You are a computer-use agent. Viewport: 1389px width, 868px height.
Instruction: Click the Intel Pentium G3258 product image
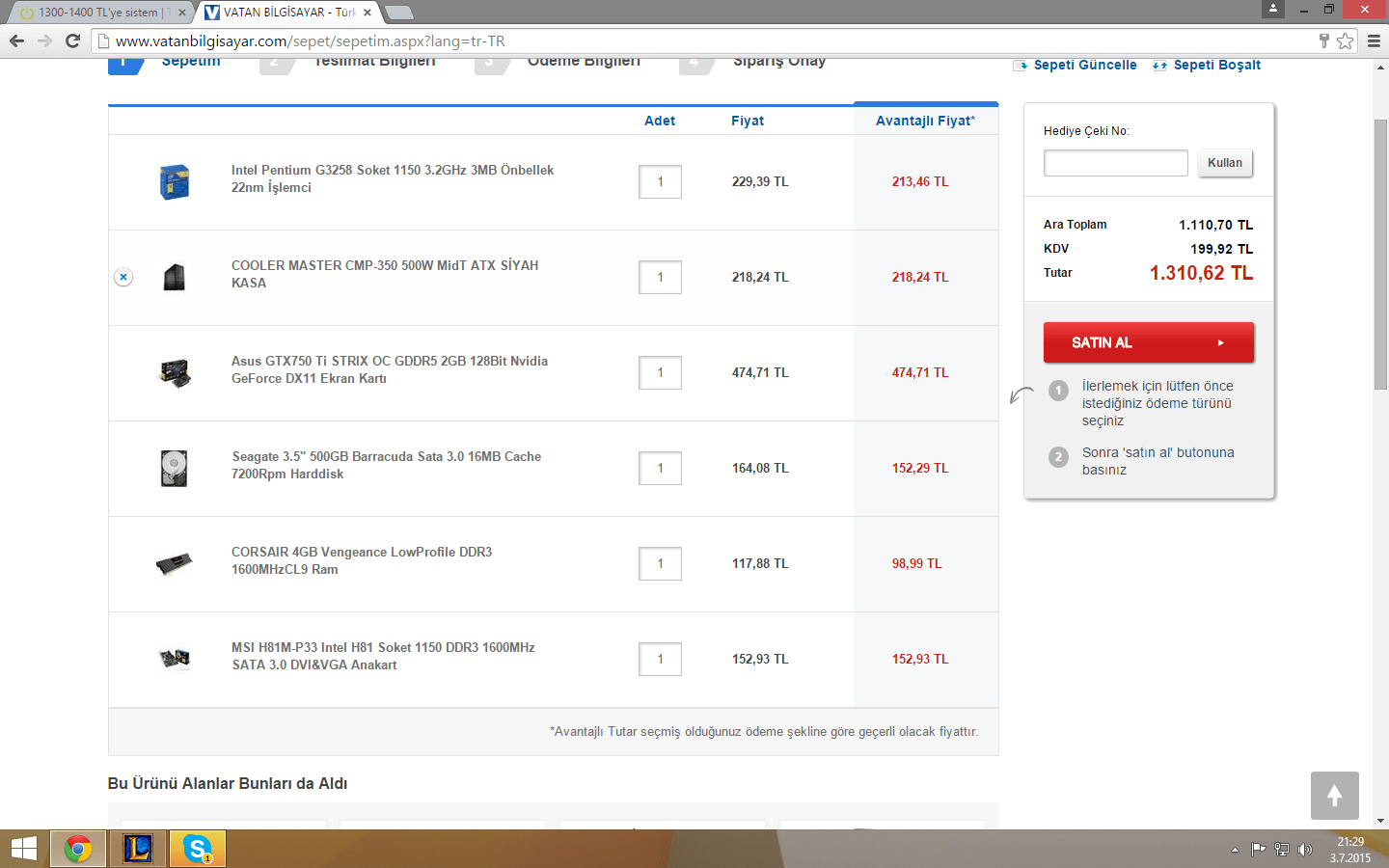tap(175, 181)
